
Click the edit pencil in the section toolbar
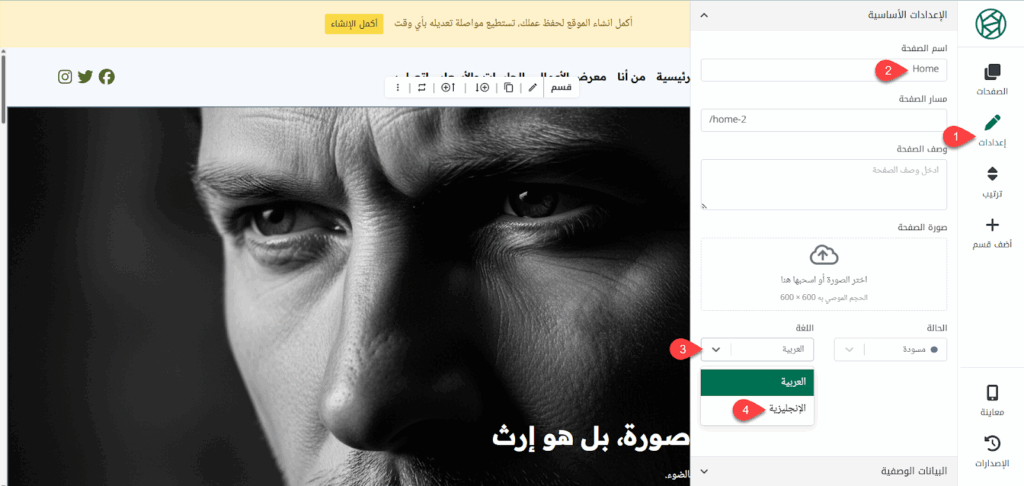[x=532, y=88]
